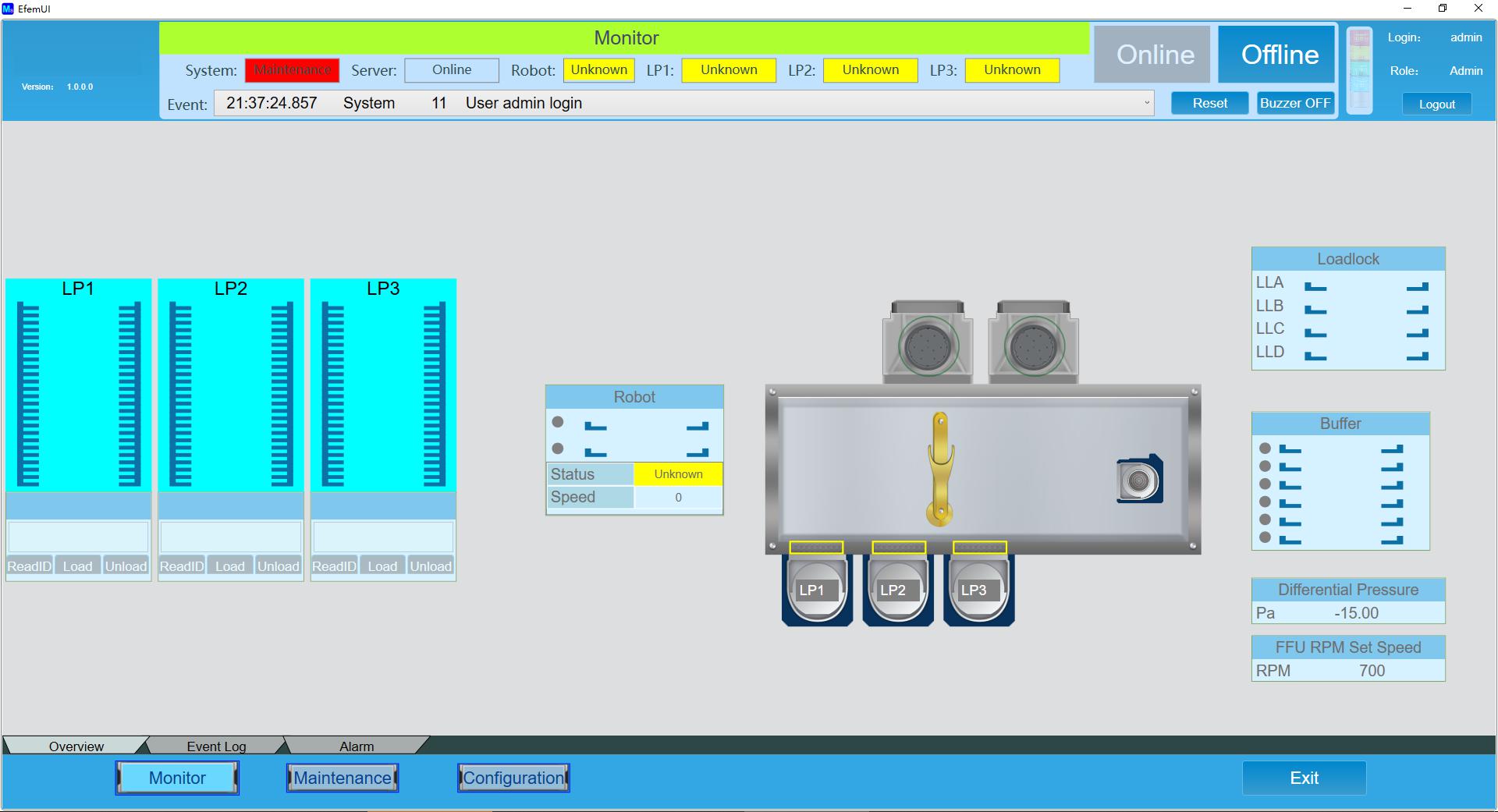Open the Maintenance page
This screenshot has width=1498, height=812.
[x=343, y=778]
